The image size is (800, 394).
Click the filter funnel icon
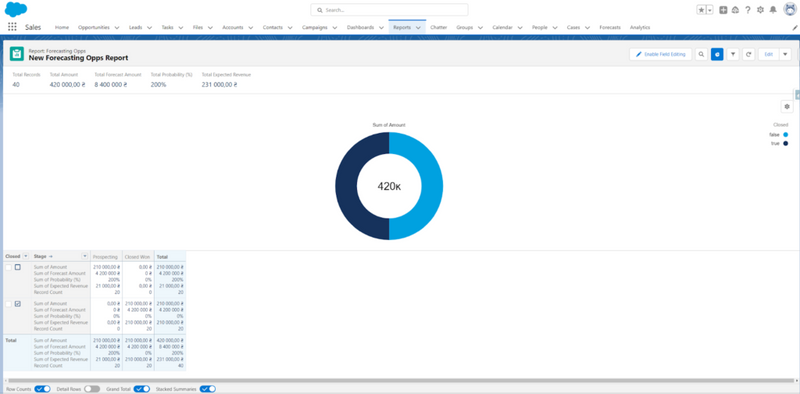click(733, 54)
